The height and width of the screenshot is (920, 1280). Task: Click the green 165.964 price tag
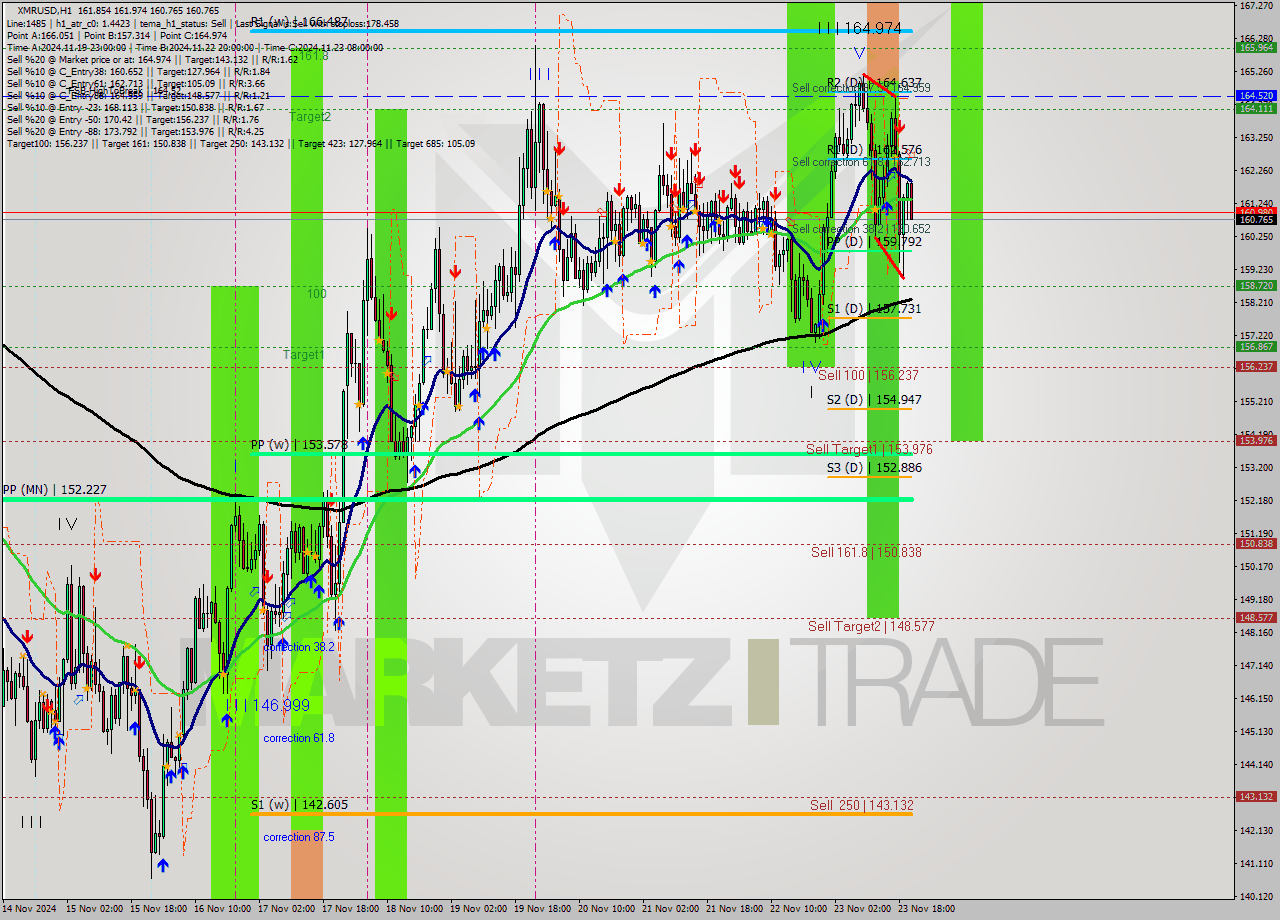[1256, 47]
